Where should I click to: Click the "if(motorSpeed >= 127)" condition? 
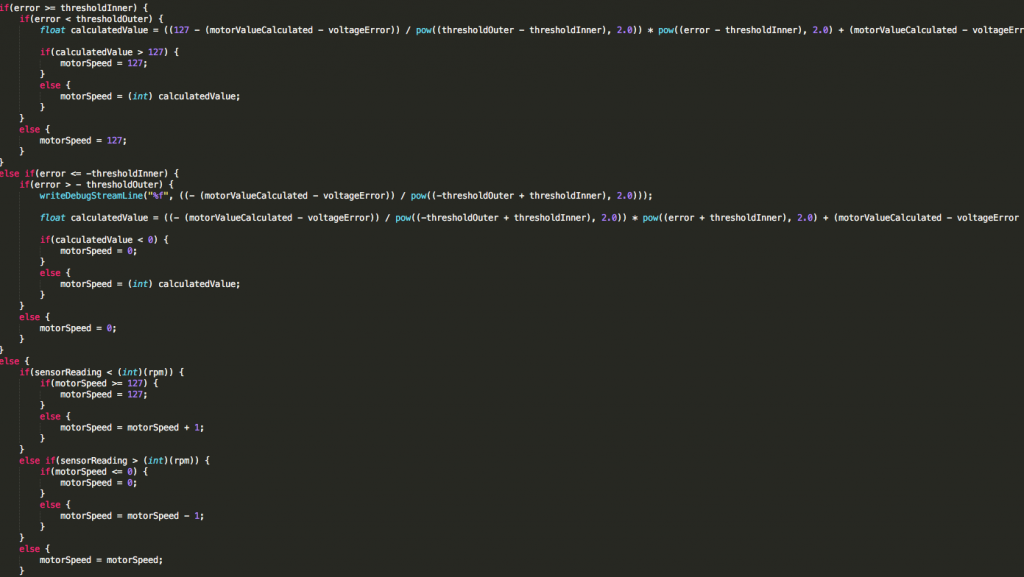100,383
